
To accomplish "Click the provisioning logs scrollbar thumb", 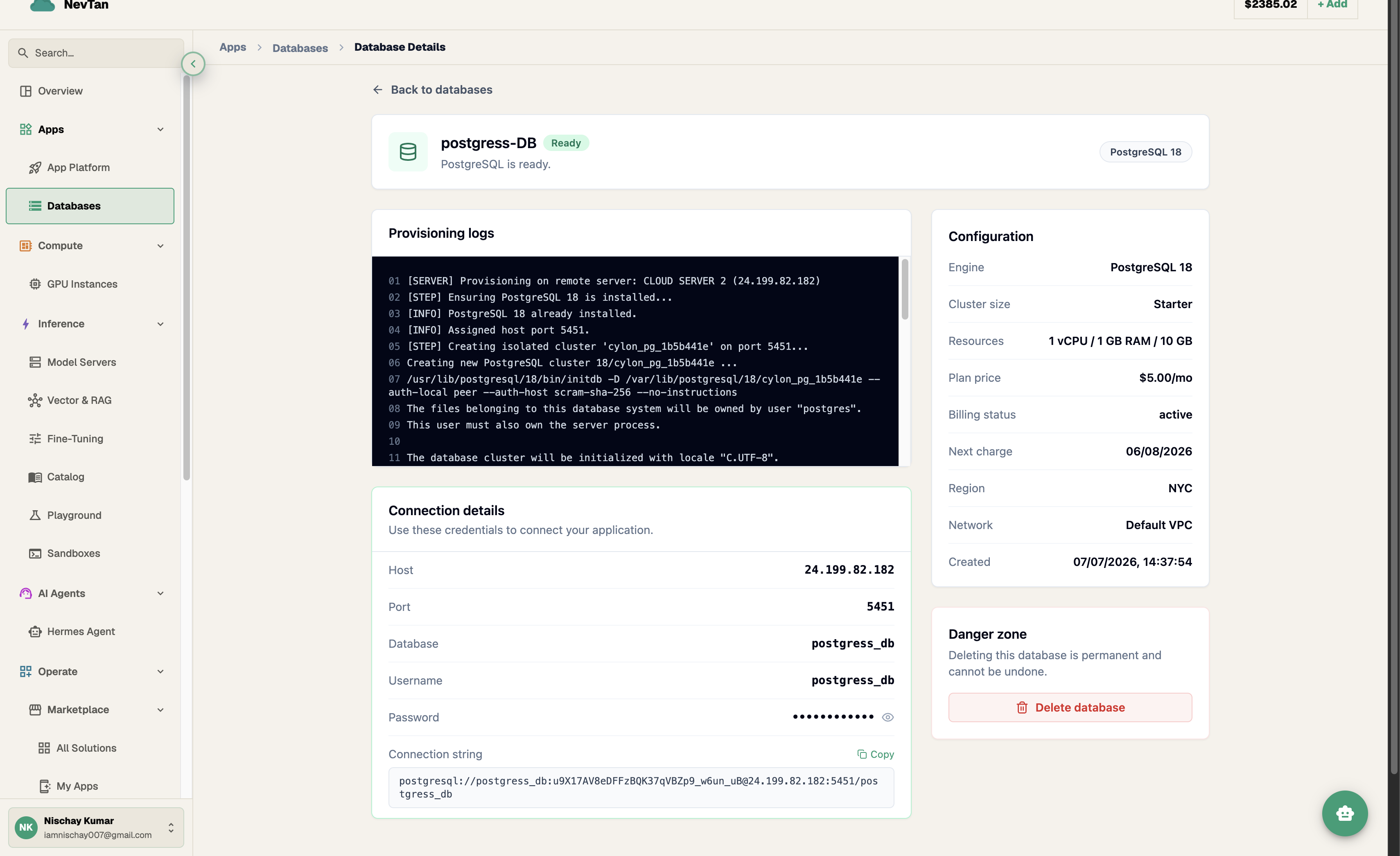I will pyautogui.click(x=905, y=289).
